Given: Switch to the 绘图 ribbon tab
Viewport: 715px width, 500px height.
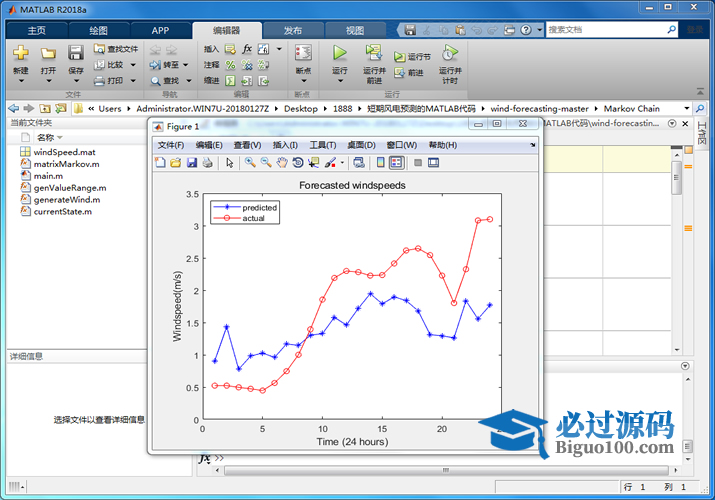Looking at the screenshot, I should [98, 30].
